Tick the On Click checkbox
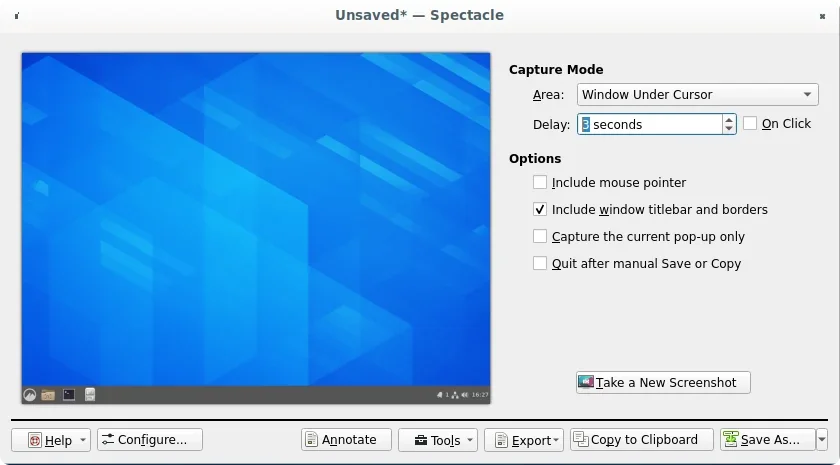Image resolution: width=840 pixels, height=465 pixels. point(750,124)
